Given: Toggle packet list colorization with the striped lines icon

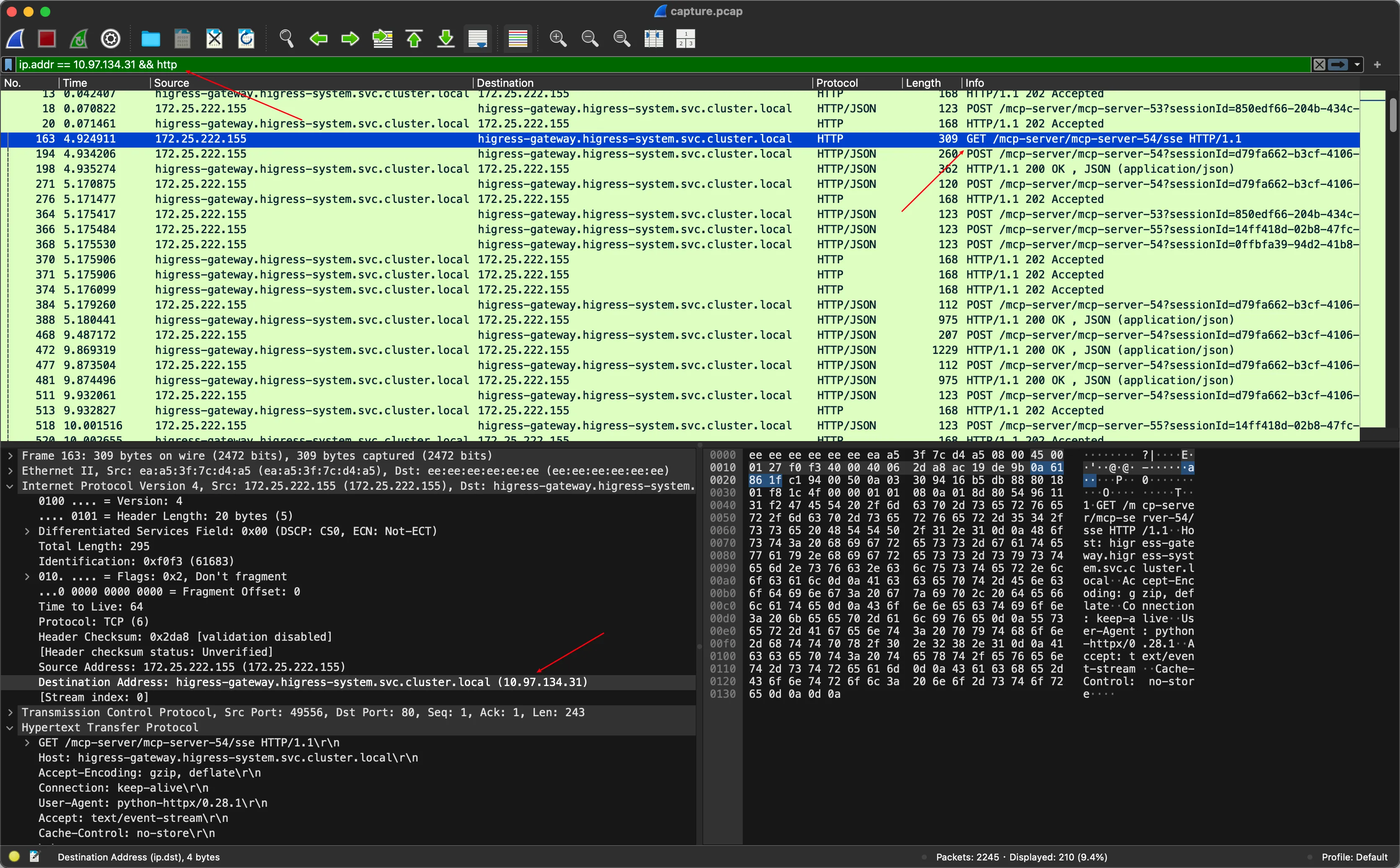Looking at the screenshot, I should pos(518,39).
